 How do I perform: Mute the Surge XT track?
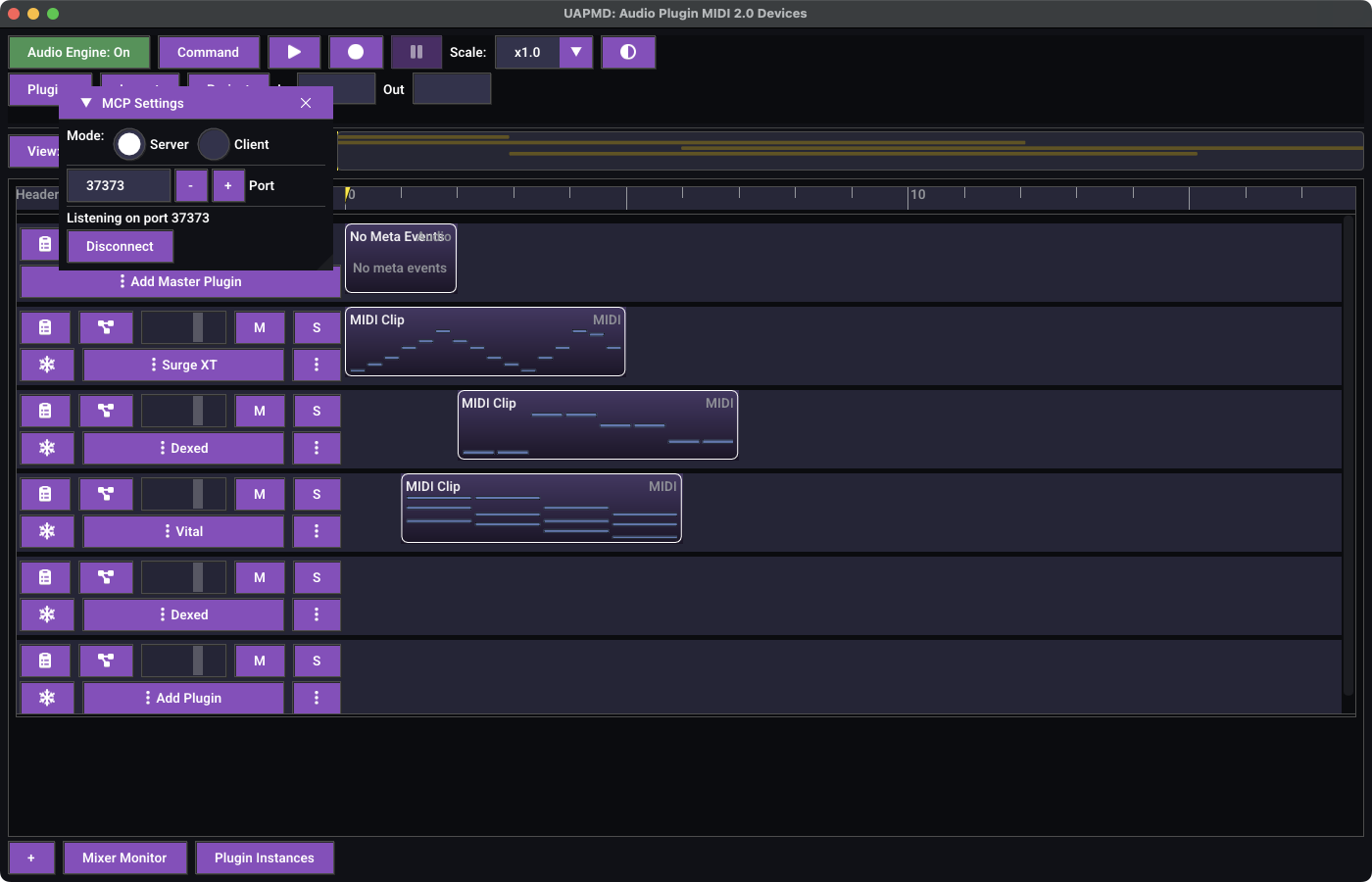tap(260, 327)
